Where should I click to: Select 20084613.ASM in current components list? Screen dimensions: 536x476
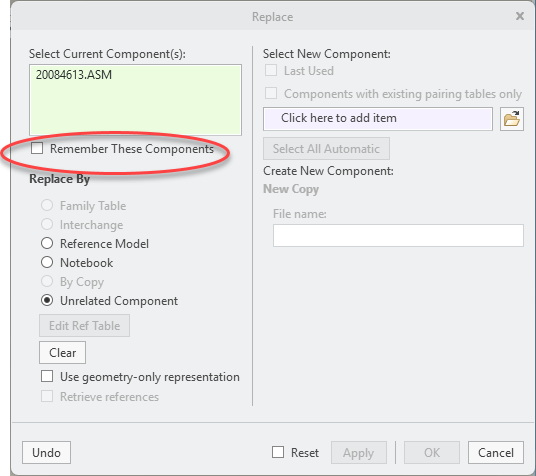click(74, 75)
